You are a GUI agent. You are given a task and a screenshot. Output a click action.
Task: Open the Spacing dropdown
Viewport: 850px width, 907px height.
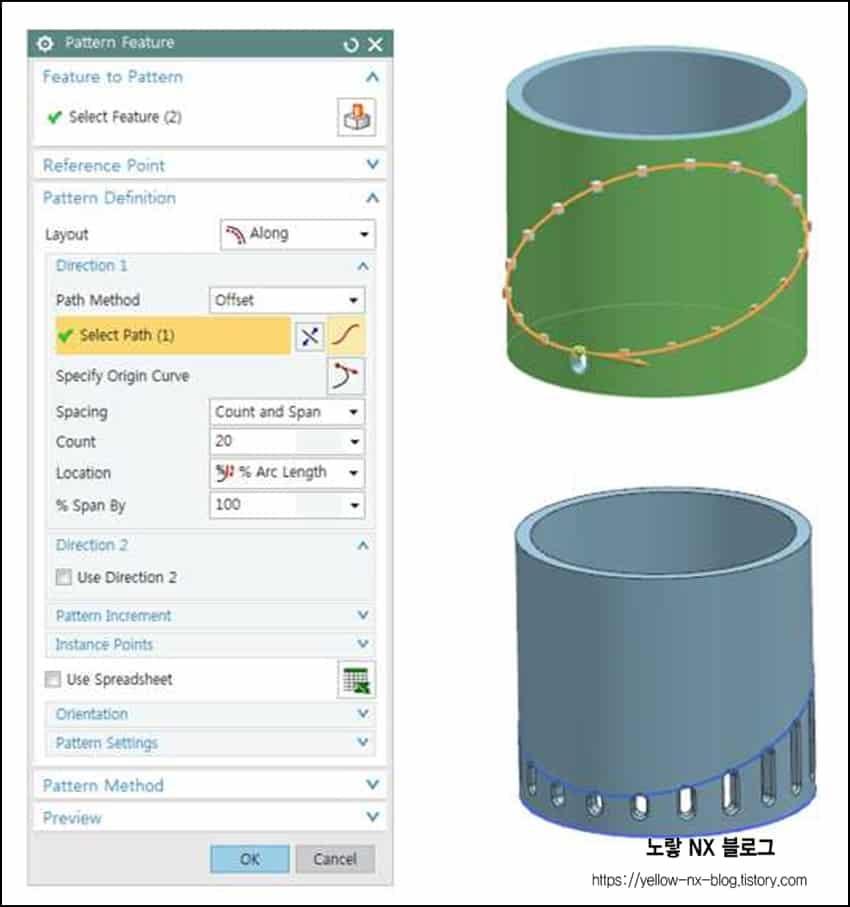pyautogui.click(x=287, y=412)
